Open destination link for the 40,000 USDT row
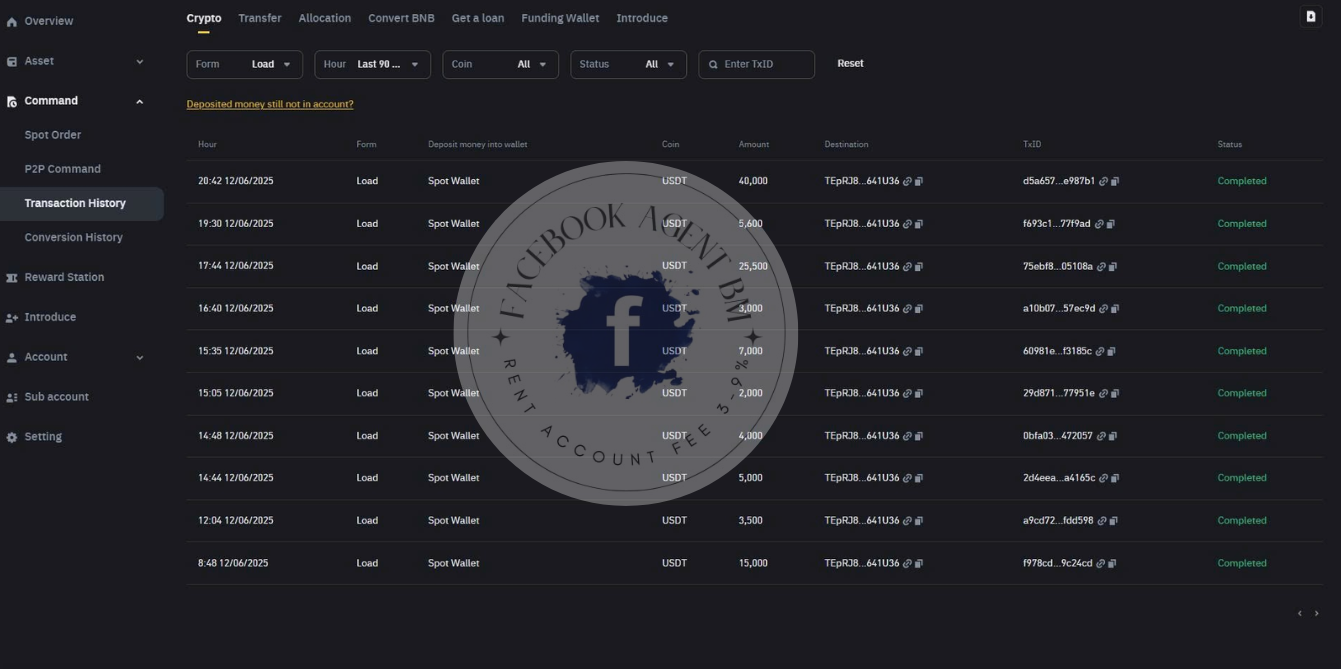 pos(908,182)
